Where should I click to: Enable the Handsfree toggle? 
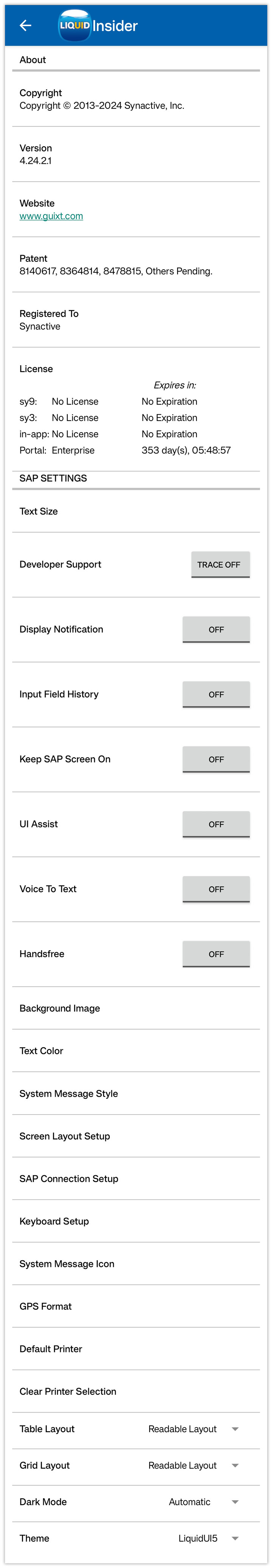click(216, 954)
